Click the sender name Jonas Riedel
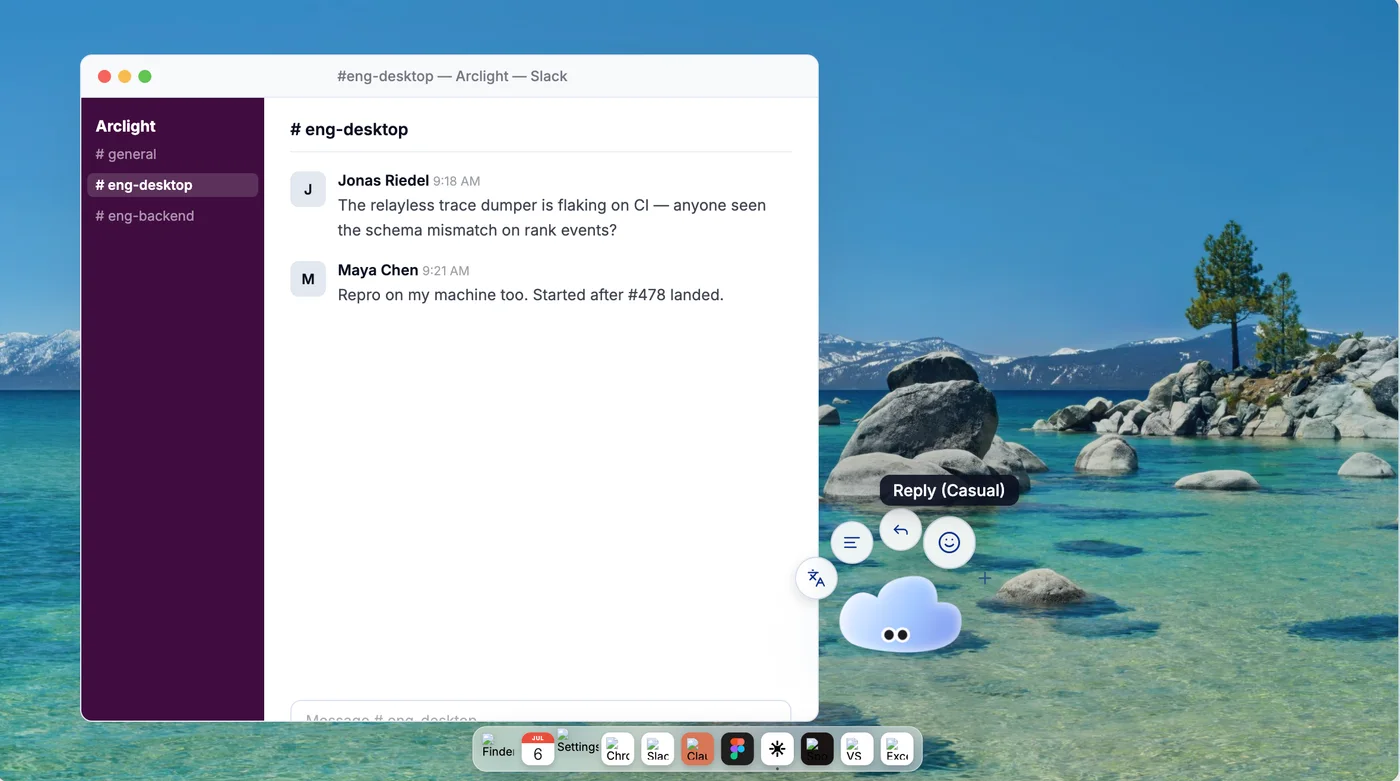Screen dimensions: 1400x781 (383, 181)
